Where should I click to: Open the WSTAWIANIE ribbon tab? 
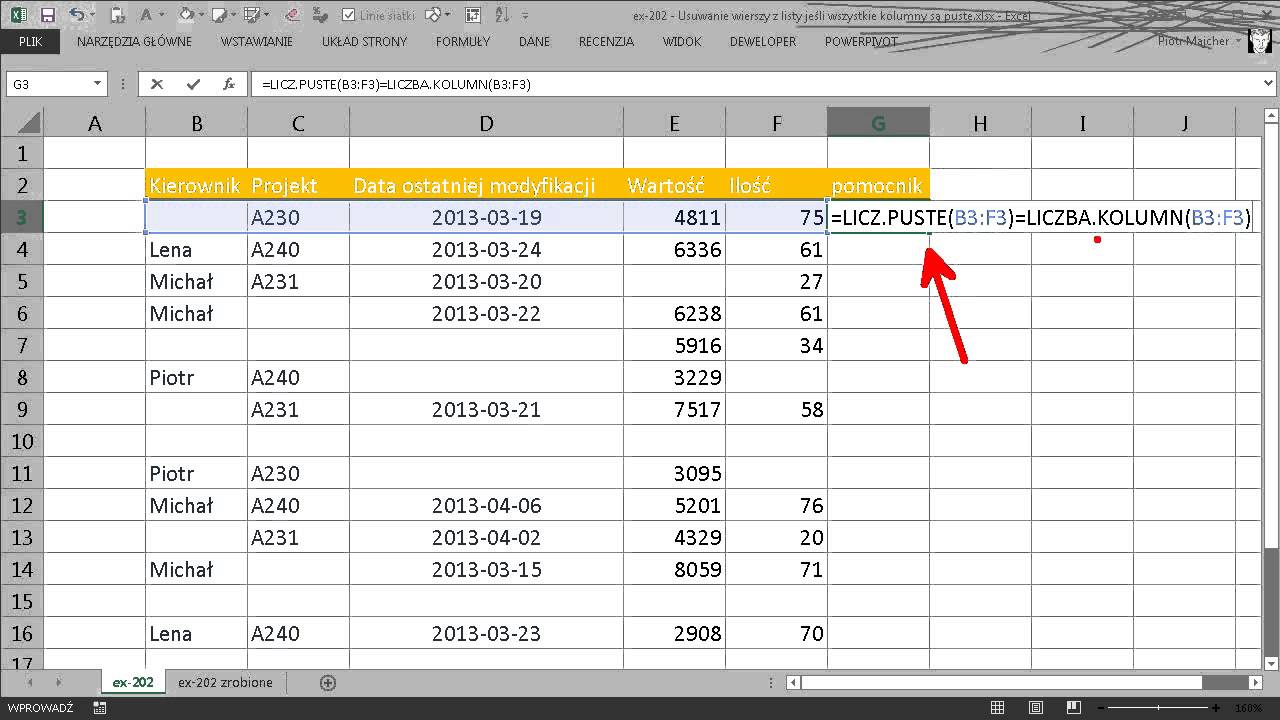(257, 42)
